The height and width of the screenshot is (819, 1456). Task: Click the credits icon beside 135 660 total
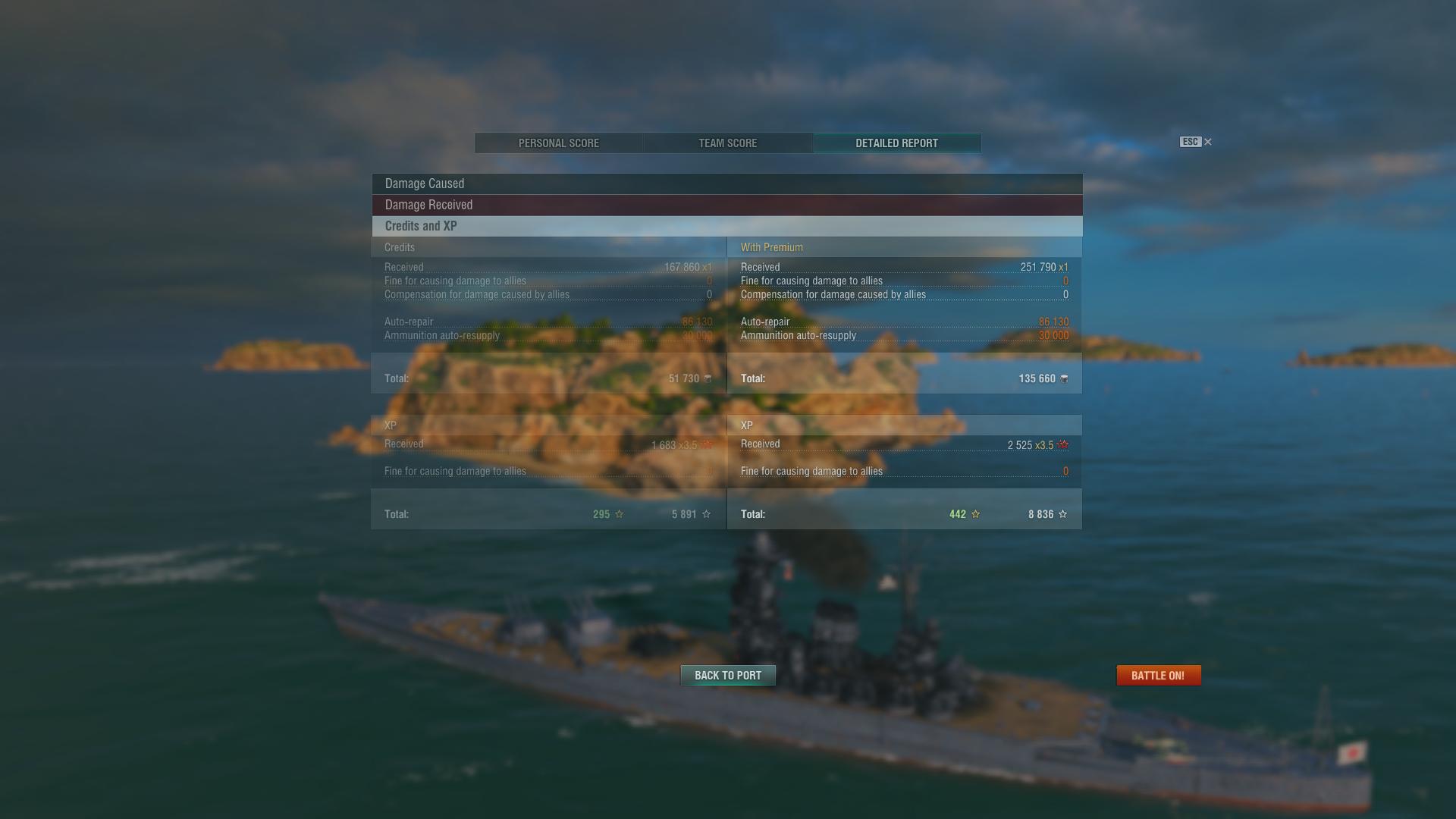[x=1064, y=378]
